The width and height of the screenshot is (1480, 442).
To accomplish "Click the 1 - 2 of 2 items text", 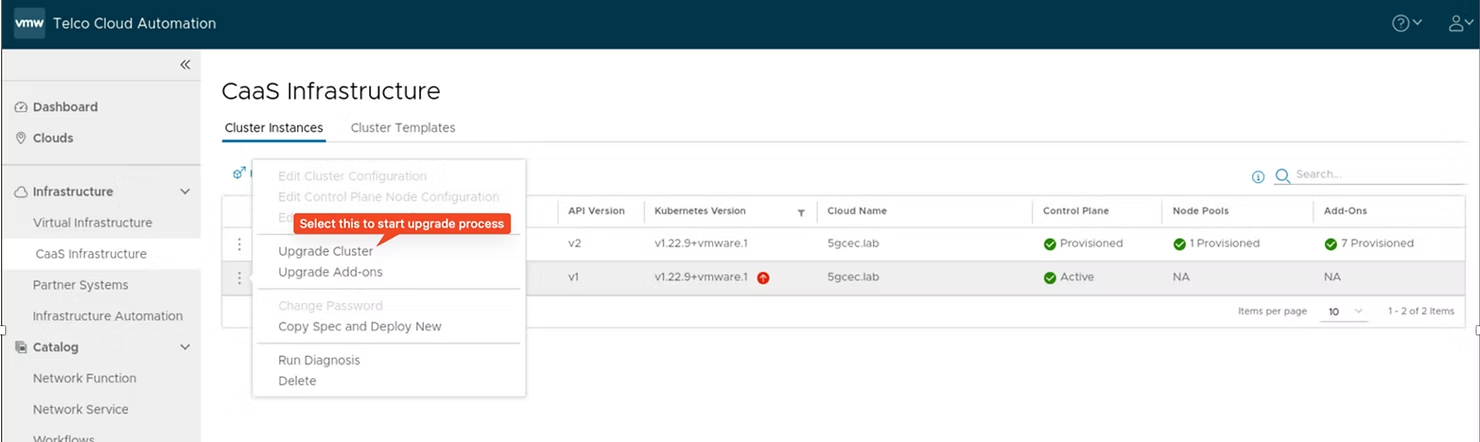I will pos(1421,312).
